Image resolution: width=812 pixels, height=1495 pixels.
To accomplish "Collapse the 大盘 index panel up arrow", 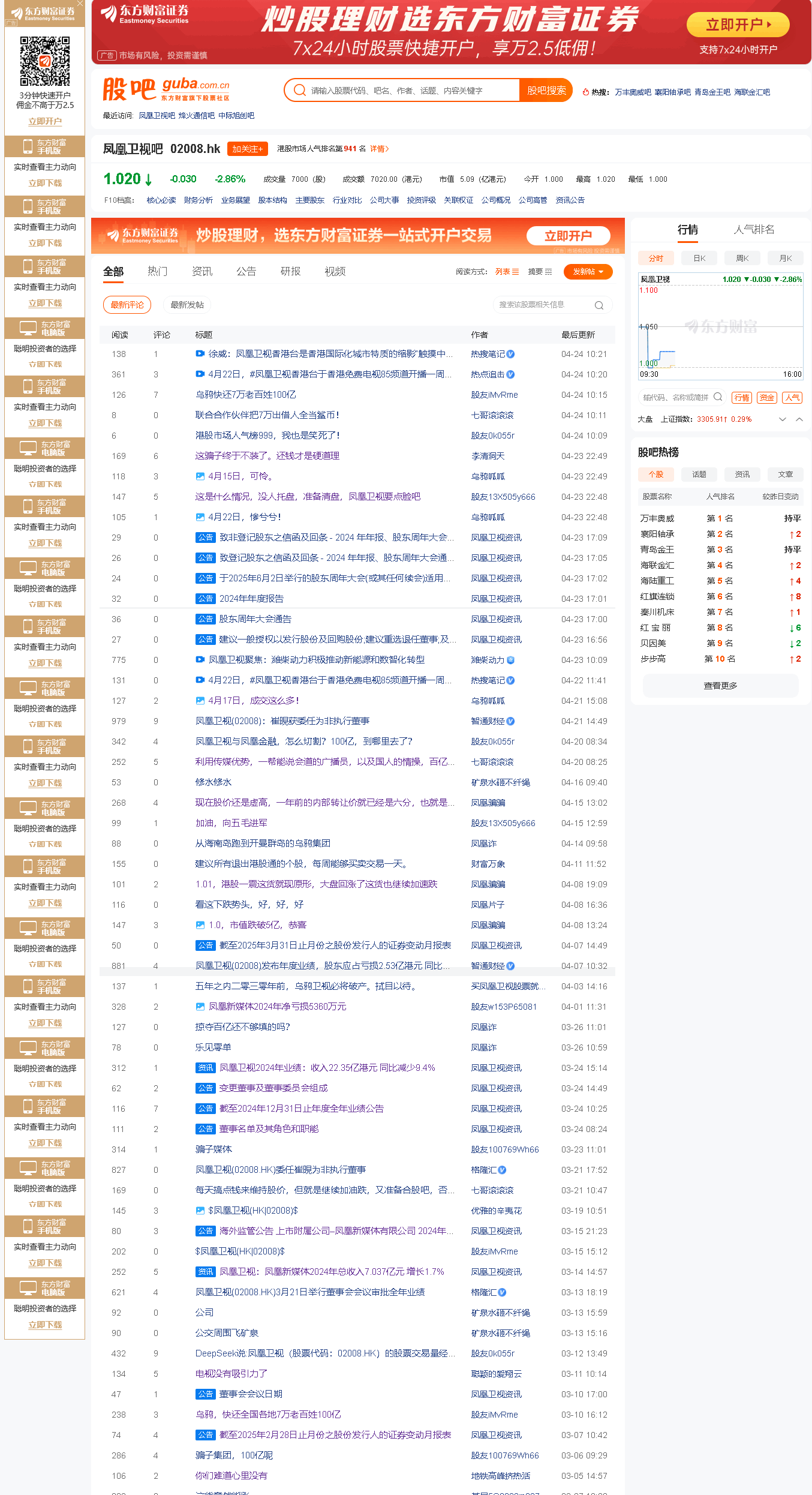I will click(x=799, y=419).
